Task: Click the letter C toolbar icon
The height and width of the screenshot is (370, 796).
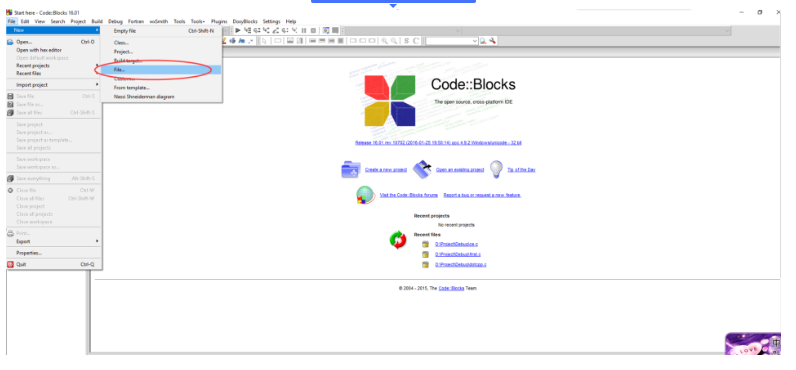Action: pyautogui.click(x=416, y=41)
